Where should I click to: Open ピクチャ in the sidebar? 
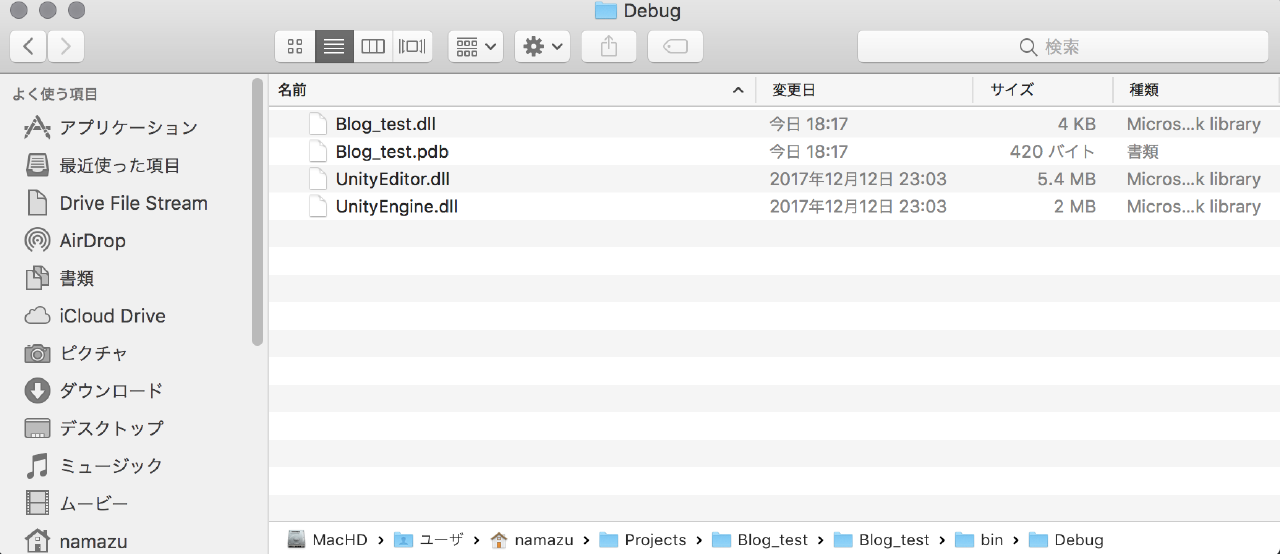75,353
